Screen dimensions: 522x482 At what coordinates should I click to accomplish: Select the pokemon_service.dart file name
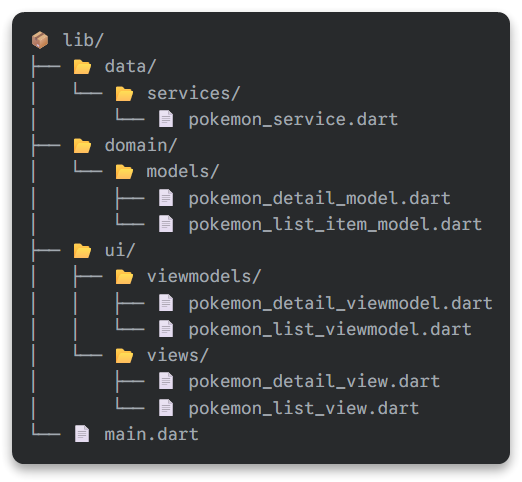[293, 120]
